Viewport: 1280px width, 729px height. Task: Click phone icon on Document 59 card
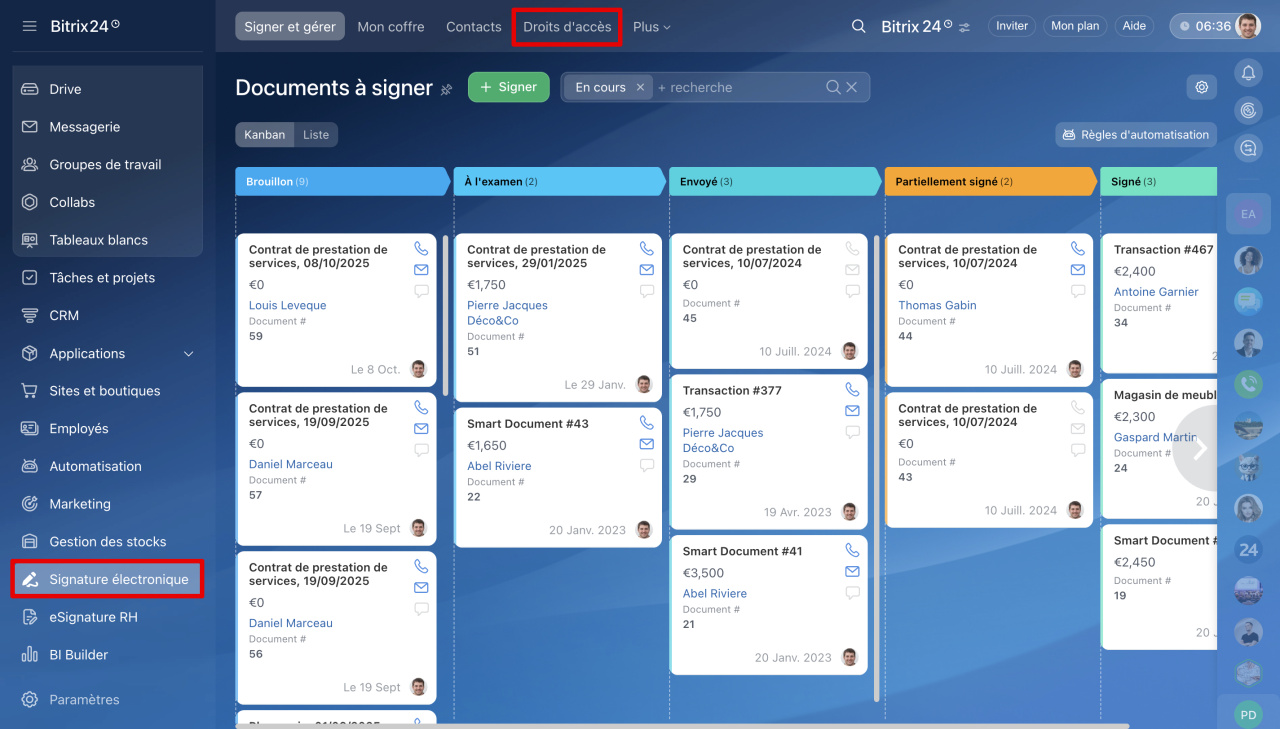pos(421,249)
